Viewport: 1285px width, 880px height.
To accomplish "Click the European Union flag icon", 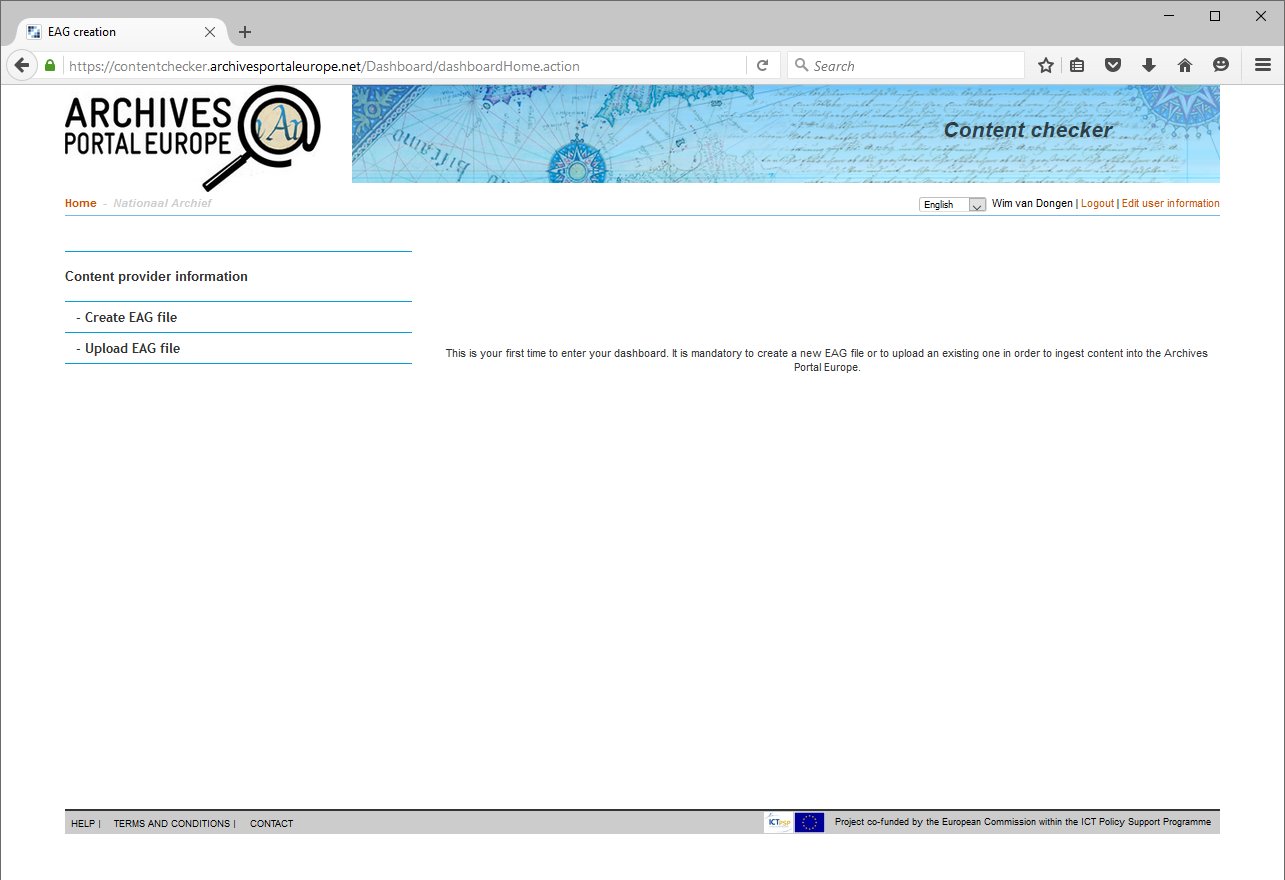I will tap(810, 822).
